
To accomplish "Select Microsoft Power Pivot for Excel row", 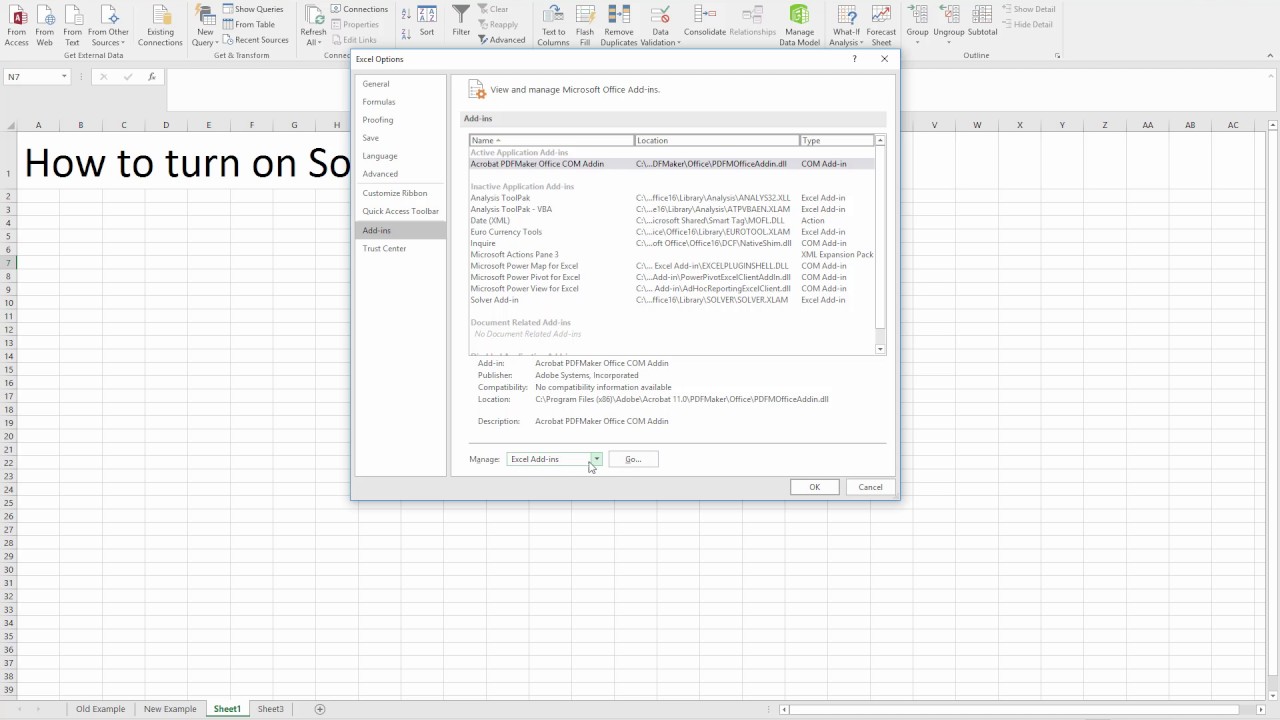I will (x=672, y=277).
